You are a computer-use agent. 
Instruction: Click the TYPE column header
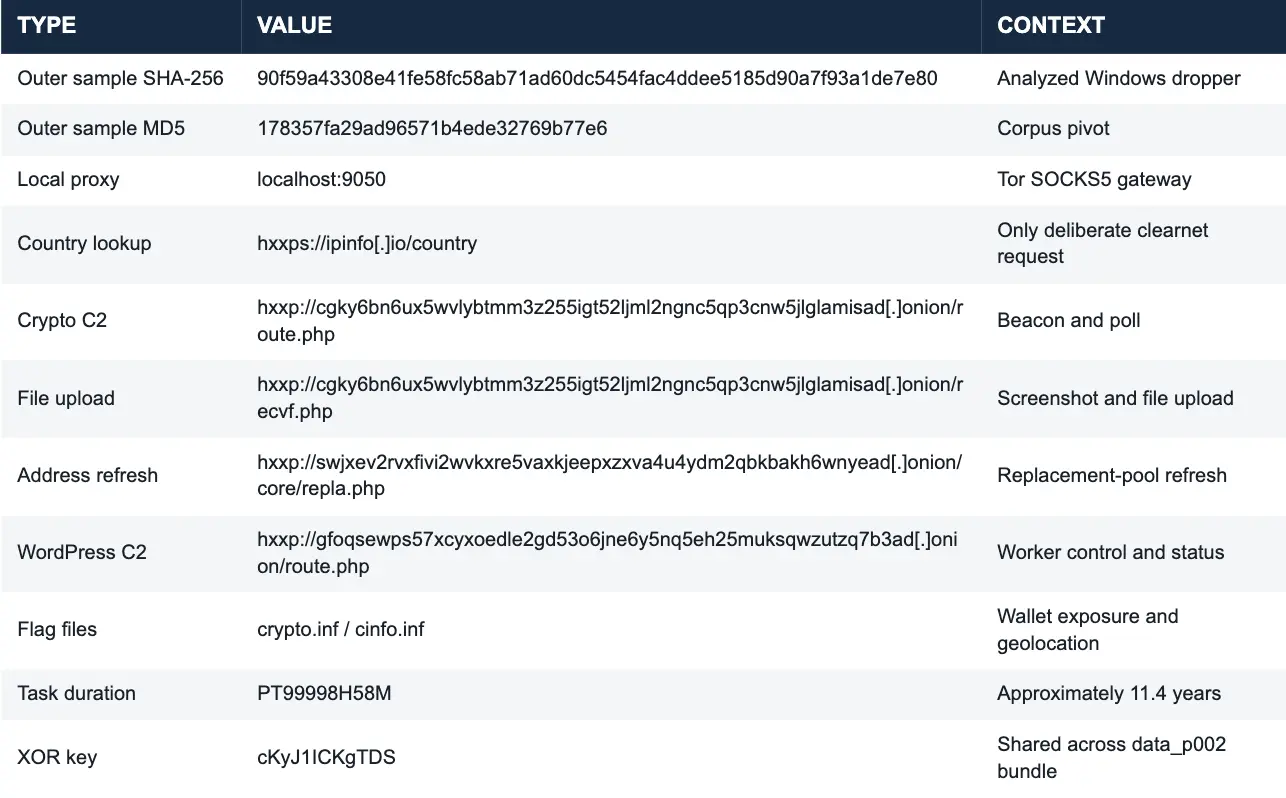tap(46, 26)
